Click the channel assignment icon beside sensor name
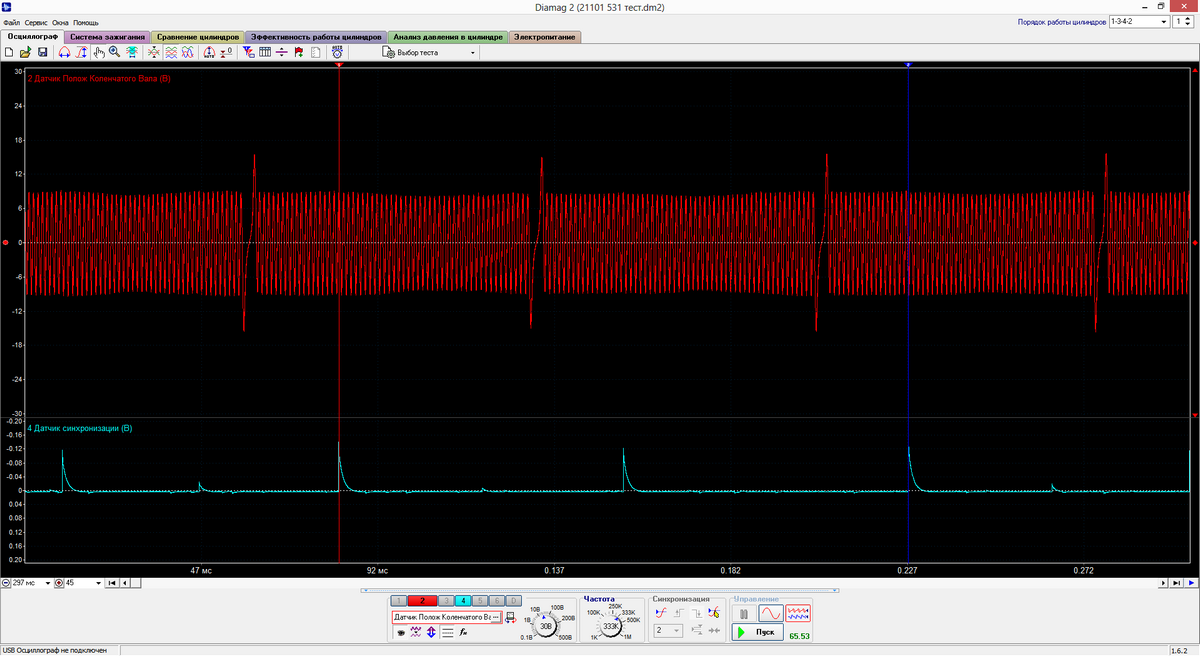This screenshot has width=1200, height=656. pos(510,618)
